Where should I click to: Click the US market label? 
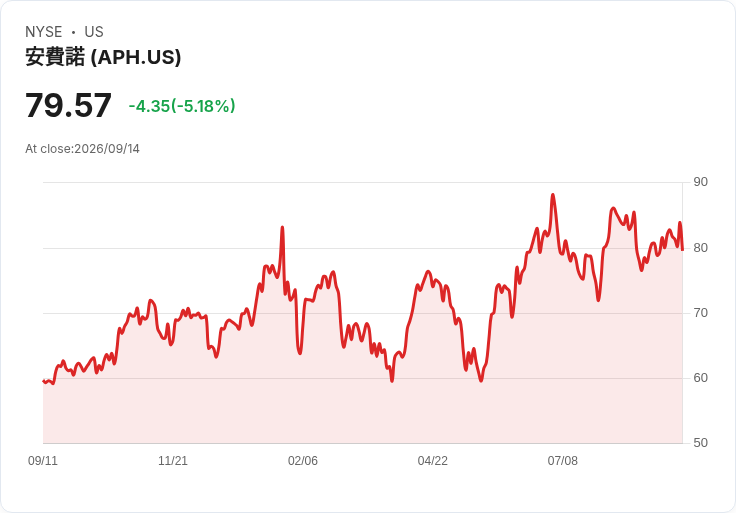(94, 31)
